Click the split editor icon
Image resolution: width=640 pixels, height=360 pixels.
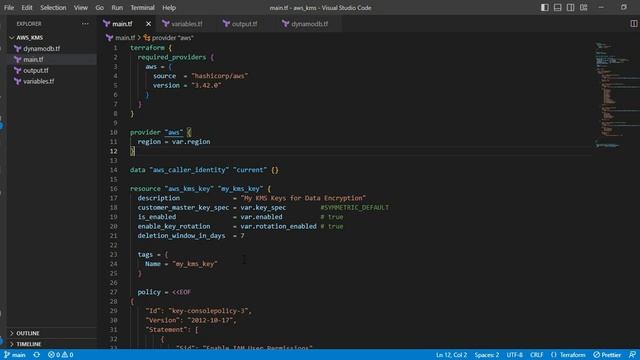pyautogui.click(x=633, y=24)
